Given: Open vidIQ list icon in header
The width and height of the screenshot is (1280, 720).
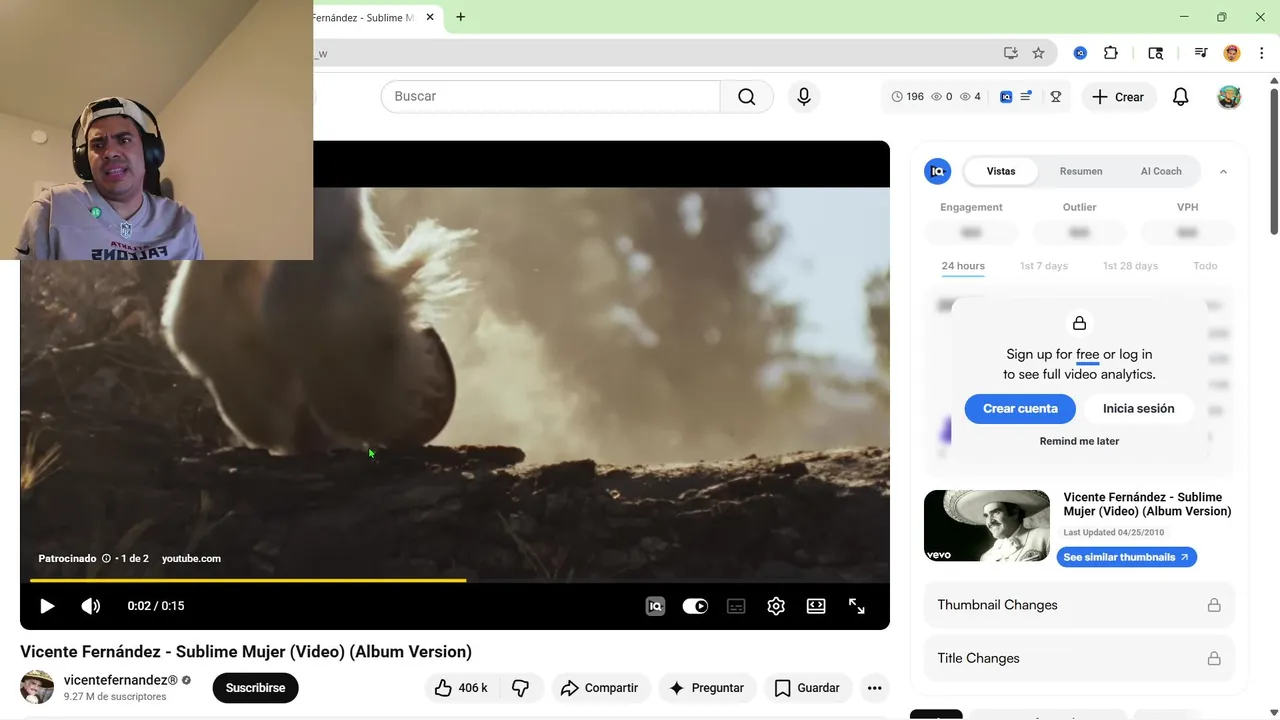Looking at the screenshot, I should pyautogui.click(x=1026, y=97).
